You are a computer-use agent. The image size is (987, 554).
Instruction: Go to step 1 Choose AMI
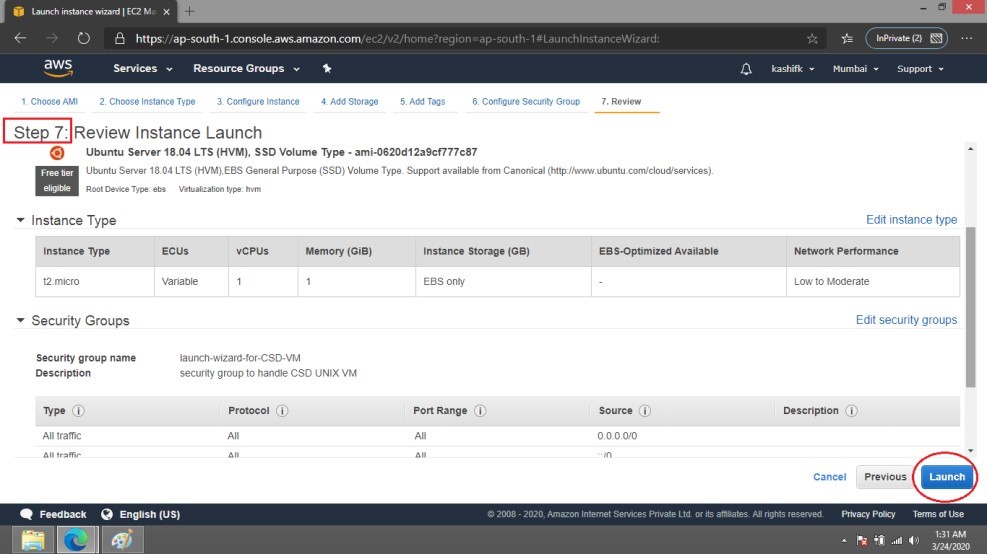[49, 101]
